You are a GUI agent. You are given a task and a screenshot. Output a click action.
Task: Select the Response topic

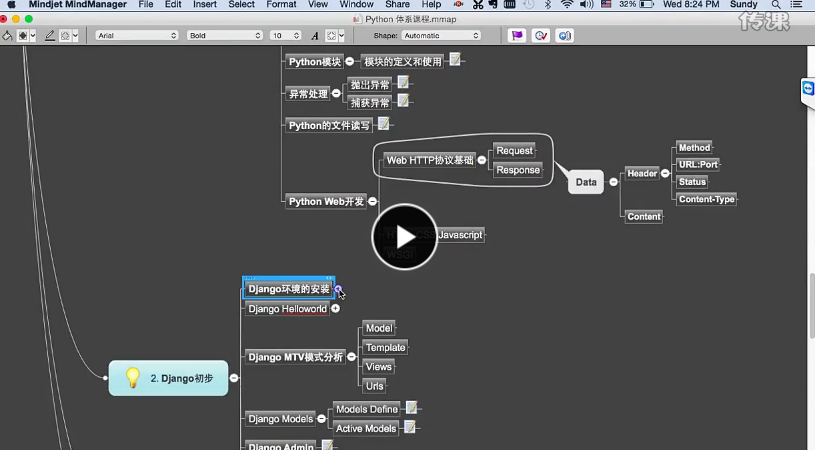coord(518,170)
